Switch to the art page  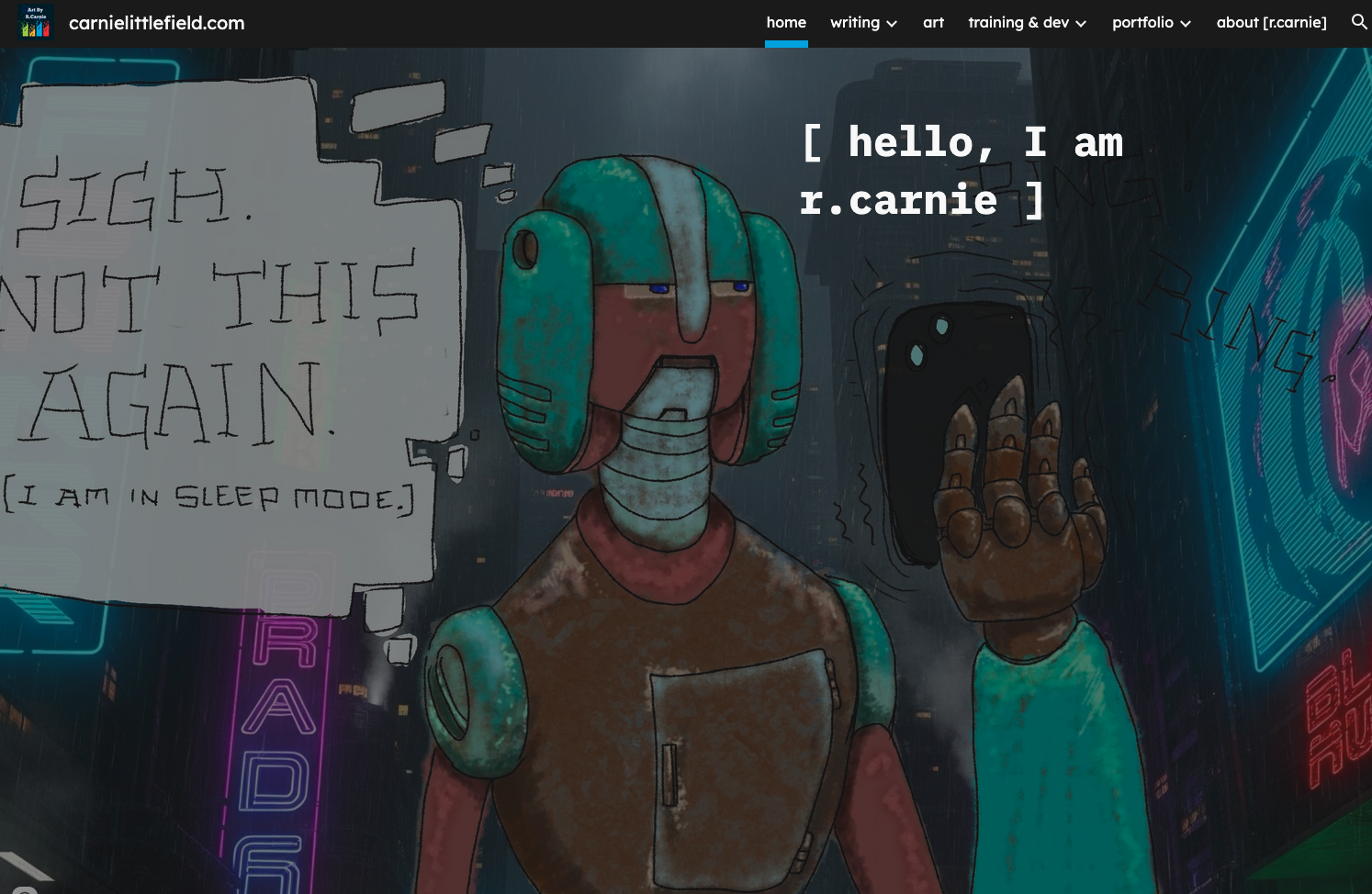point(933,22)
